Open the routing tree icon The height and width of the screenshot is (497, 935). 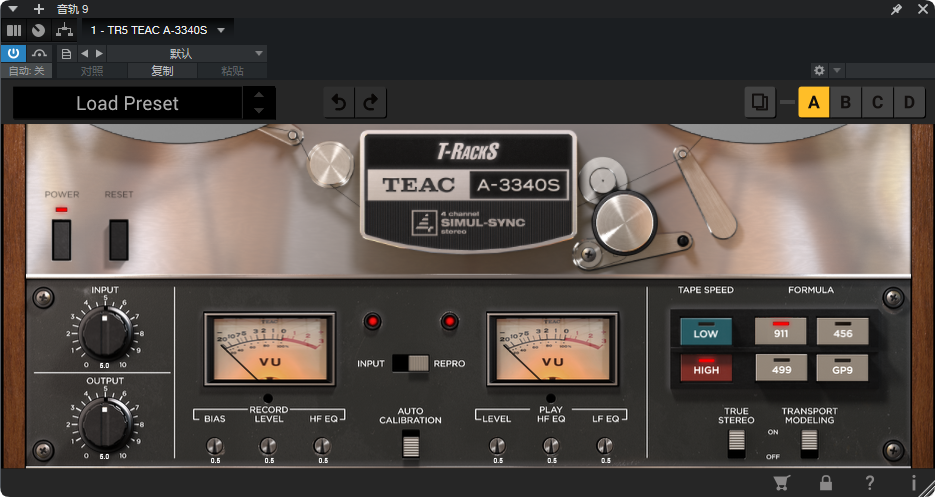(x=64, y=30)
